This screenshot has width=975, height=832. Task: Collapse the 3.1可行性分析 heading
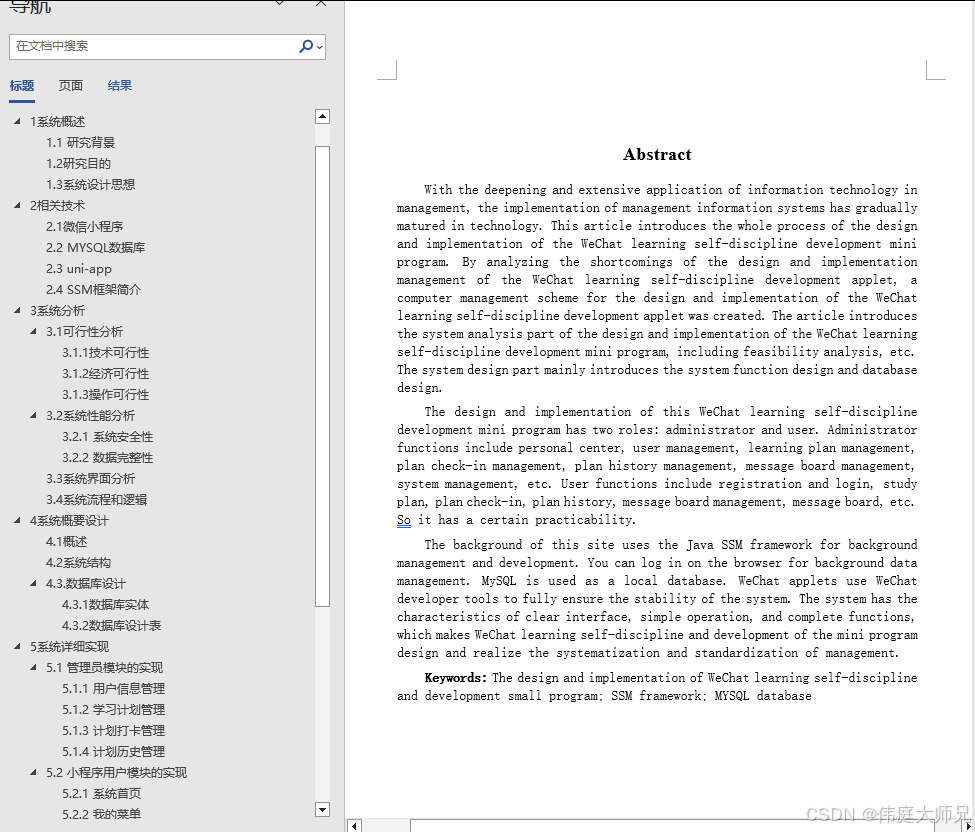pos(34,331)
